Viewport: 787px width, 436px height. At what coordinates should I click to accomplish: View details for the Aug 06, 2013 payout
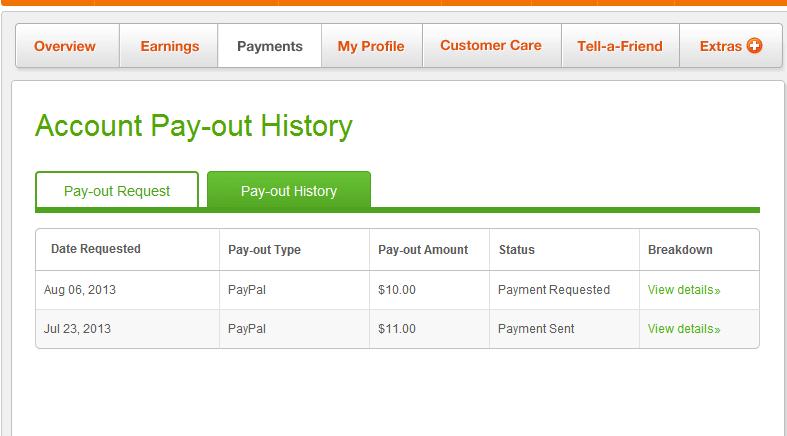684,290
